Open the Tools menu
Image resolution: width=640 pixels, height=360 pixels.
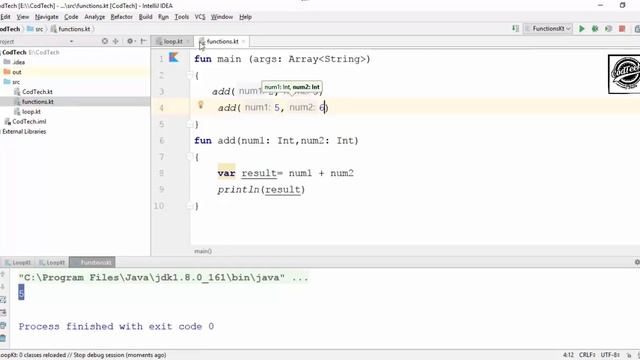pos(182,17)
